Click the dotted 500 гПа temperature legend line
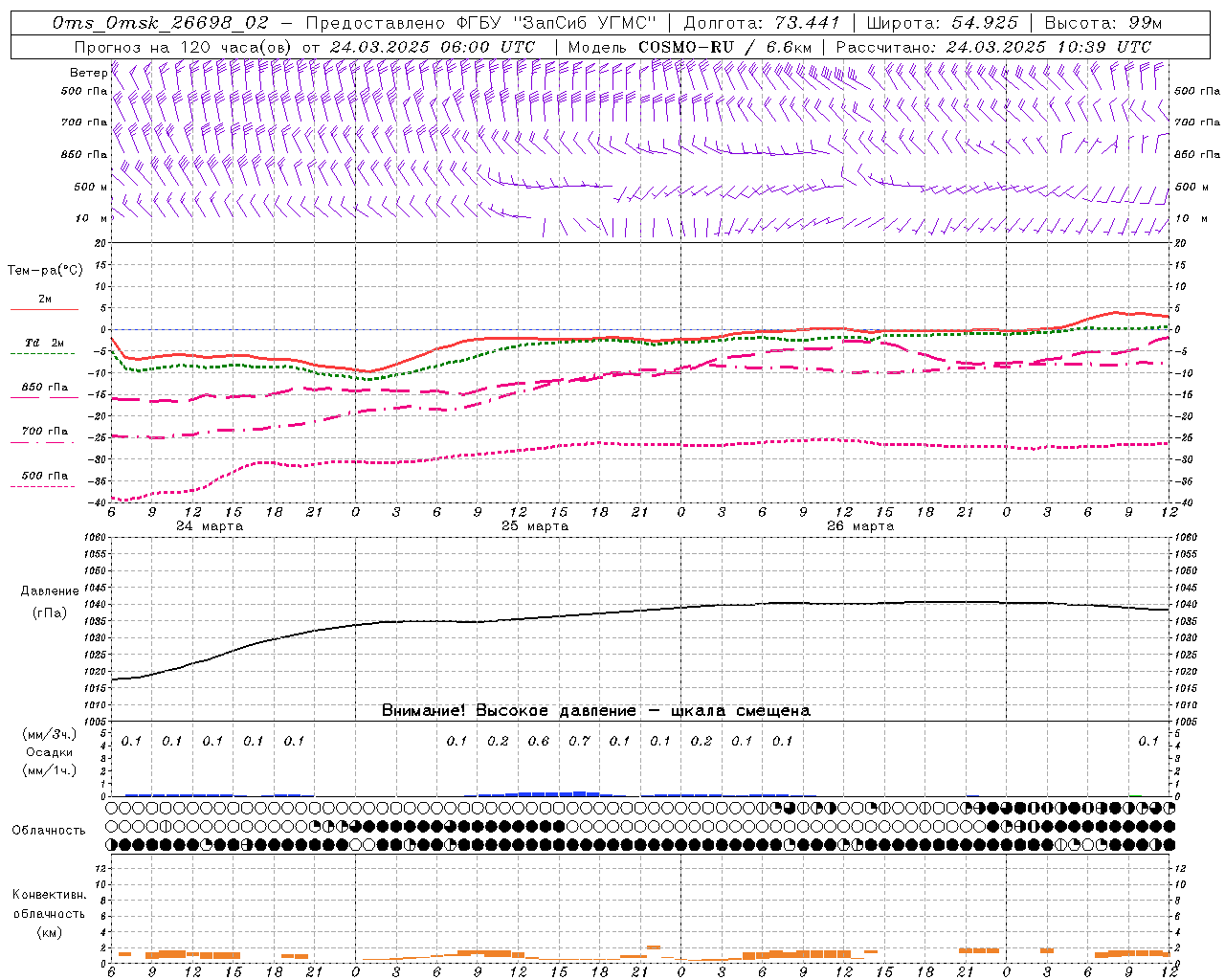 42,487
